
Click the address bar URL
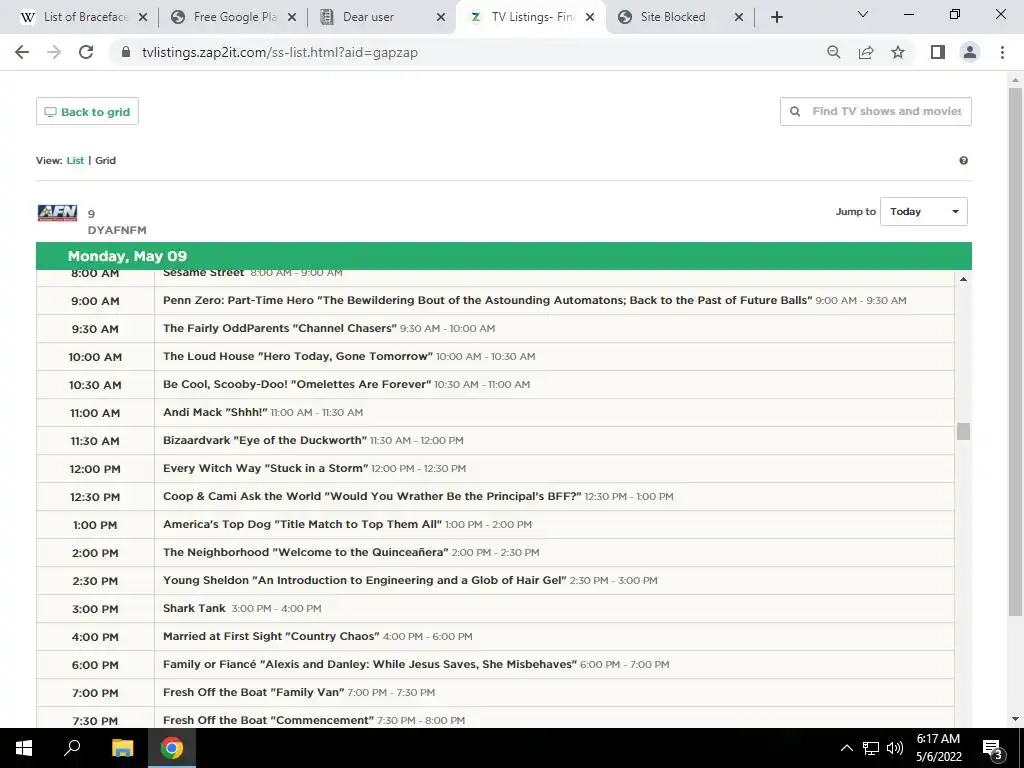tap(280, 52)
